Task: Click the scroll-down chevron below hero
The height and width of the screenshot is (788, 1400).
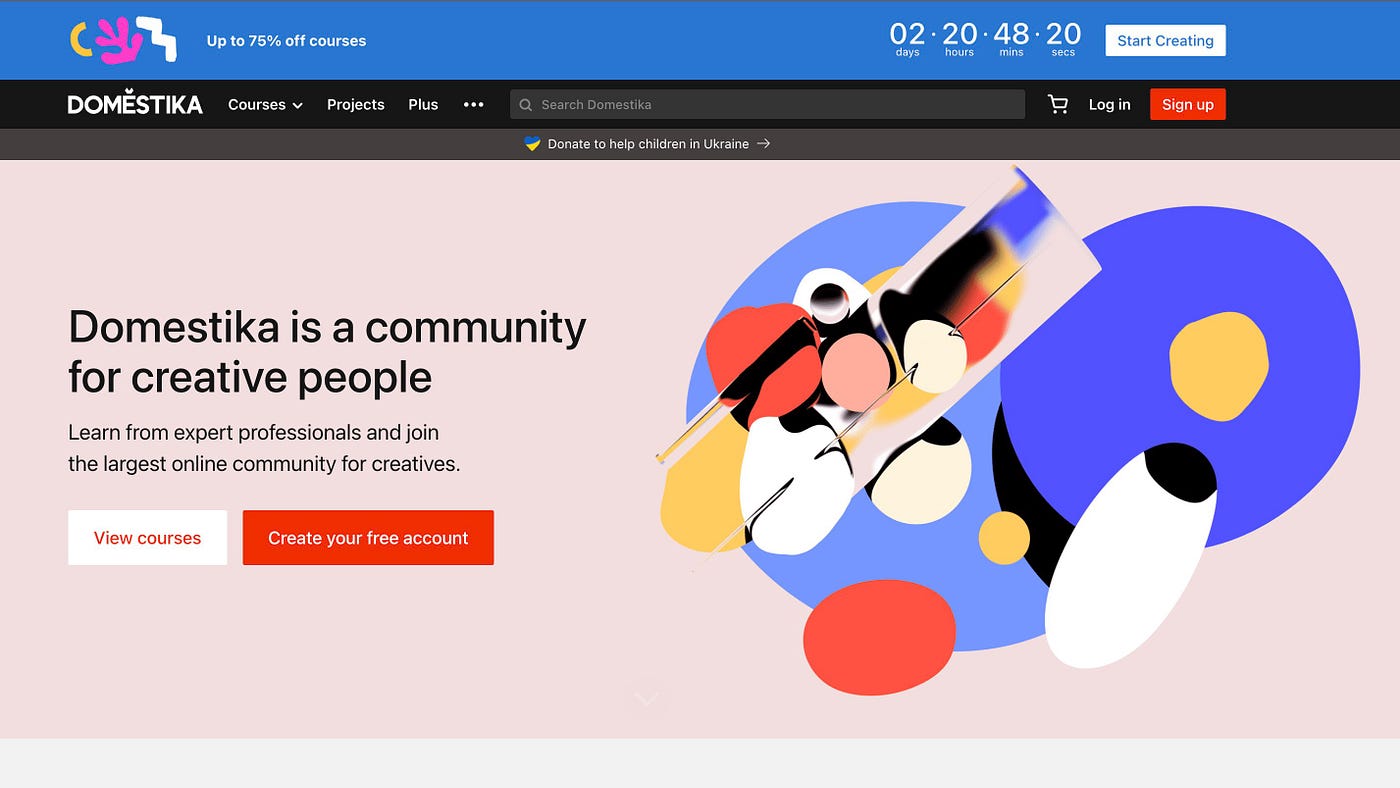Action: tap(647, 697)
